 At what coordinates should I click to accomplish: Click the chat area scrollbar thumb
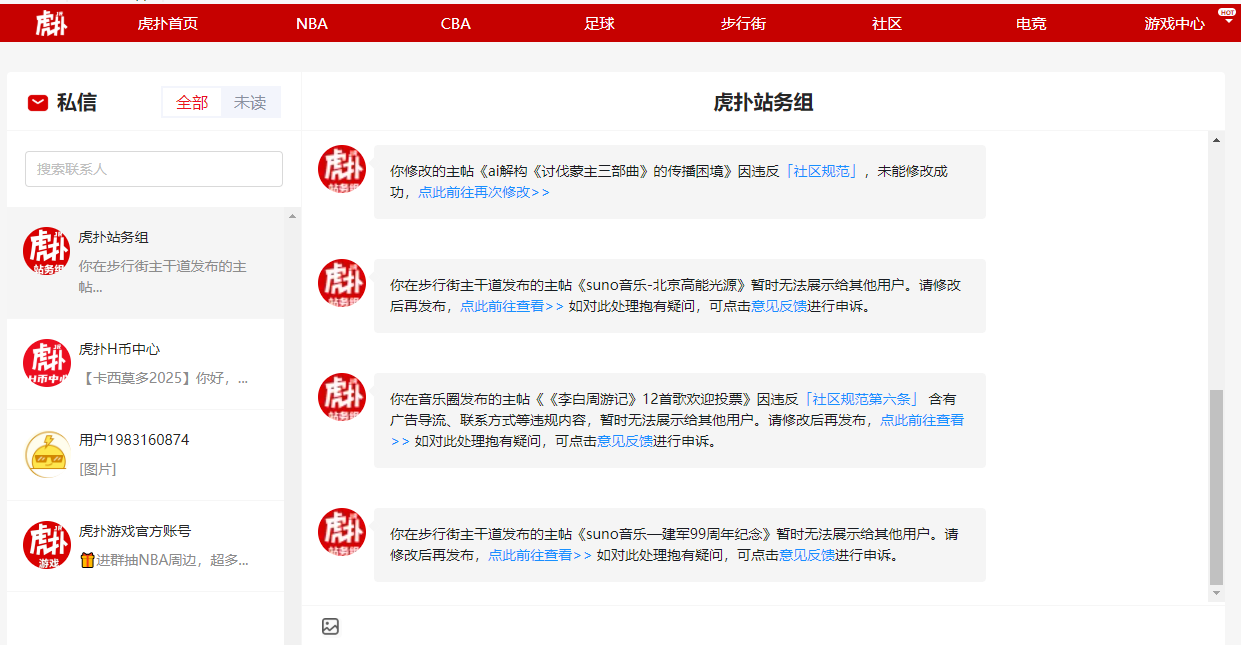pos(1216,487)
